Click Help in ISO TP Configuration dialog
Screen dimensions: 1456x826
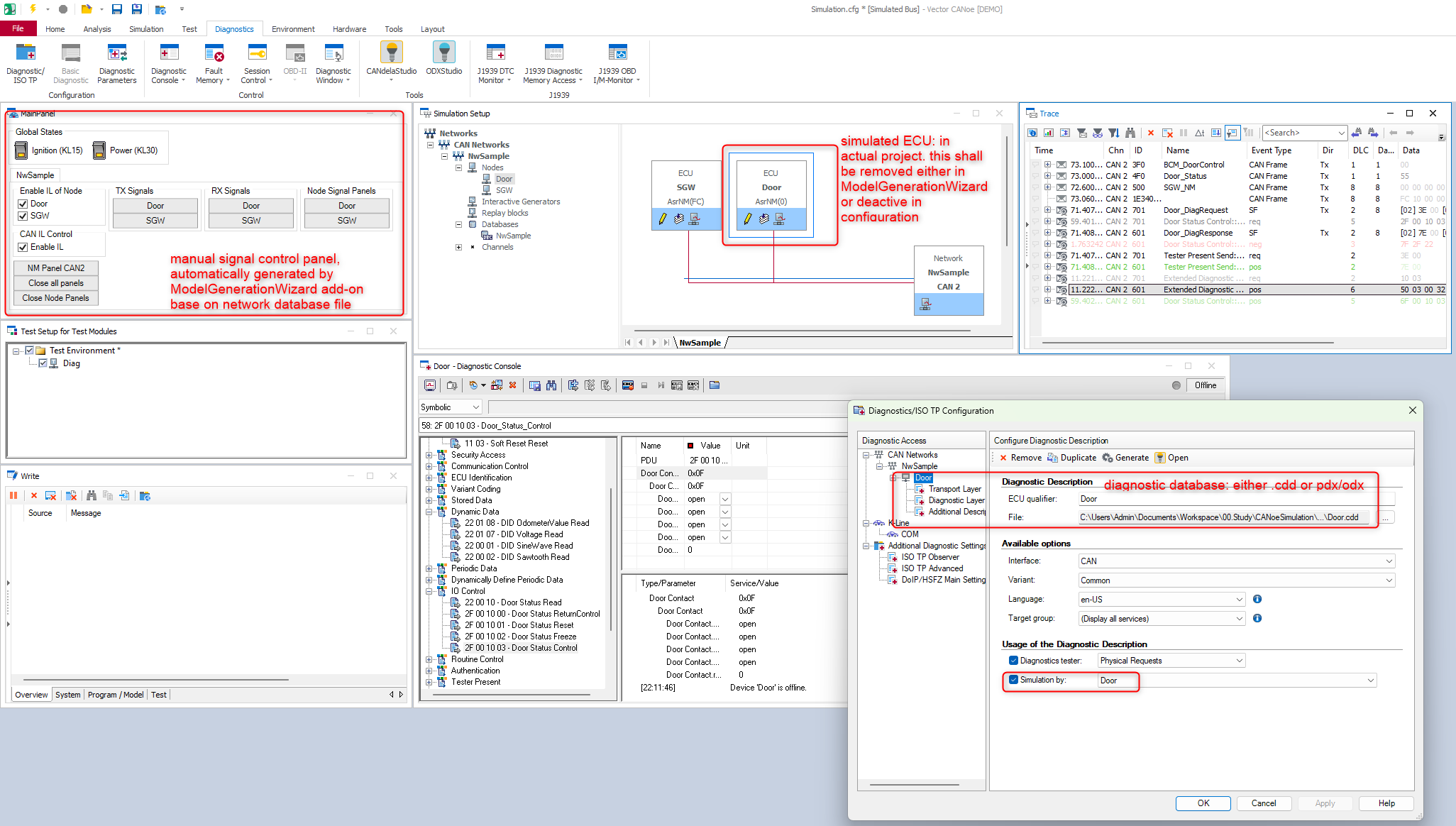(x=1386, y=803)
